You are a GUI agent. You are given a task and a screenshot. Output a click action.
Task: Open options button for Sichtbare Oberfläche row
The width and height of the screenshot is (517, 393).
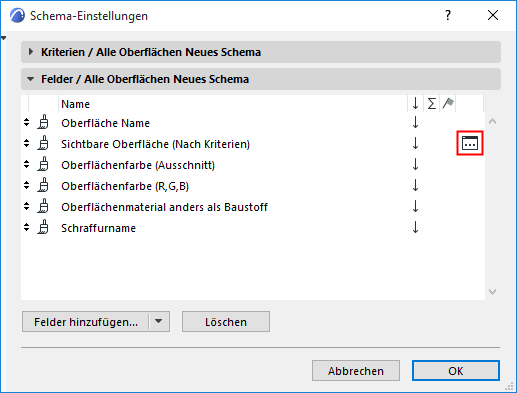tap(470, 143)
